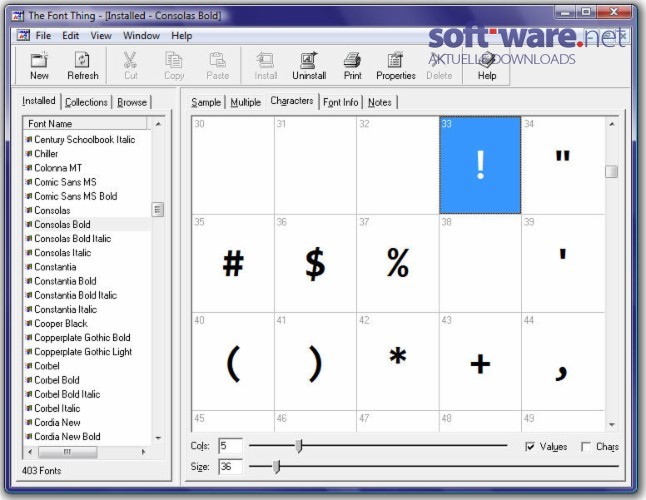This screenshot has width=646, height=500.
Task: Click character grid scroll up arrow
Action: pos(612,124)
